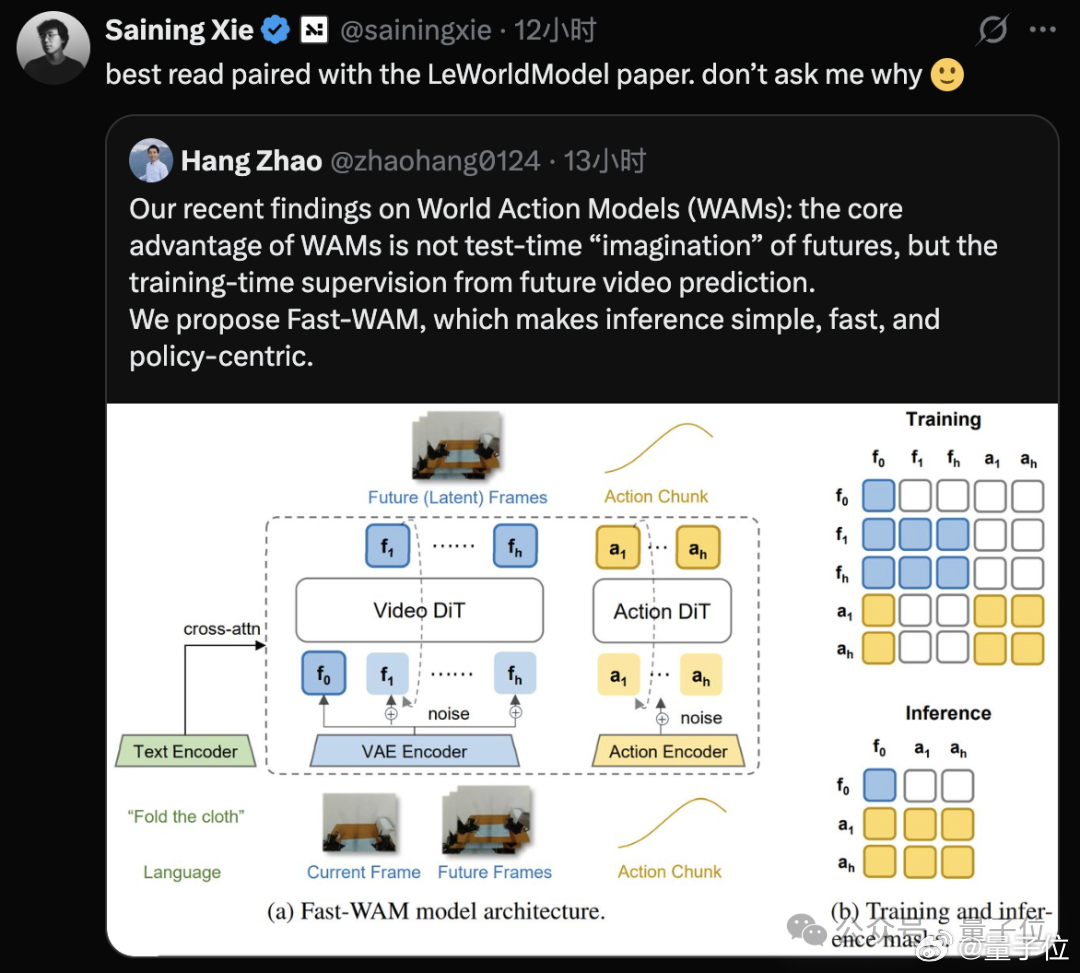Open the @sainingxie handle link

tap(416, 30)
